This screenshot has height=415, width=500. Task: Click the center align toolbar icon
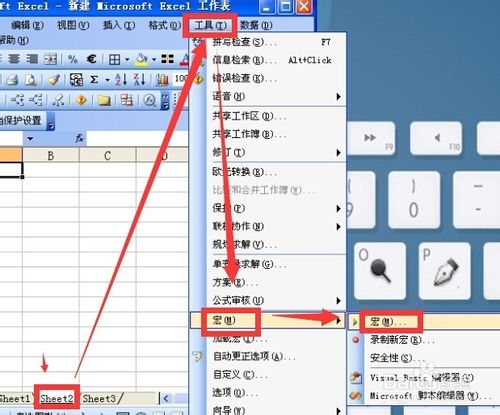[14, 59]
